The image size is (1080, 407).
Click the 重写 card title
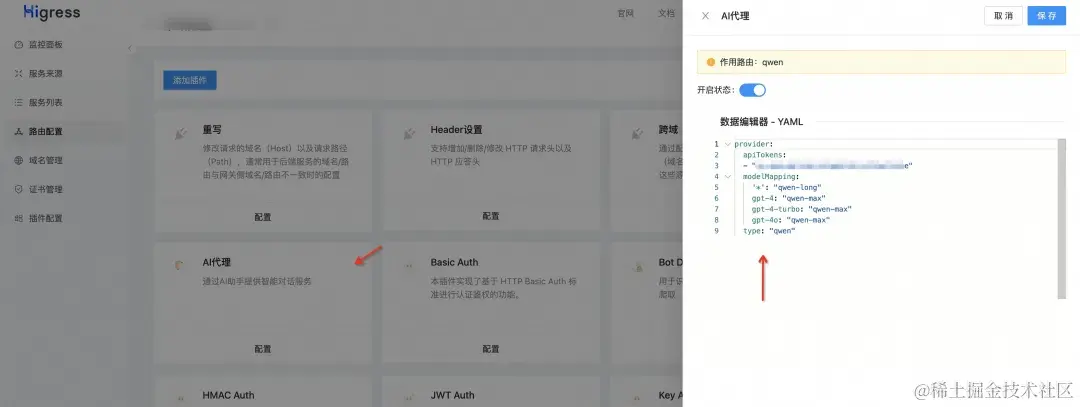212,129
